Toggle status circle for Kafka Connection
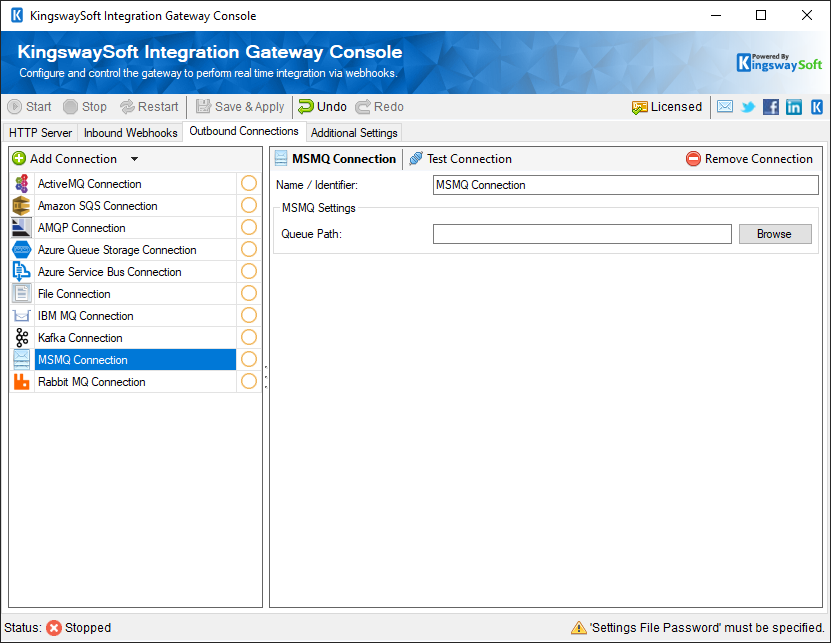The height and width of the screenshot is (643, 831). click(x=249, y=337)
